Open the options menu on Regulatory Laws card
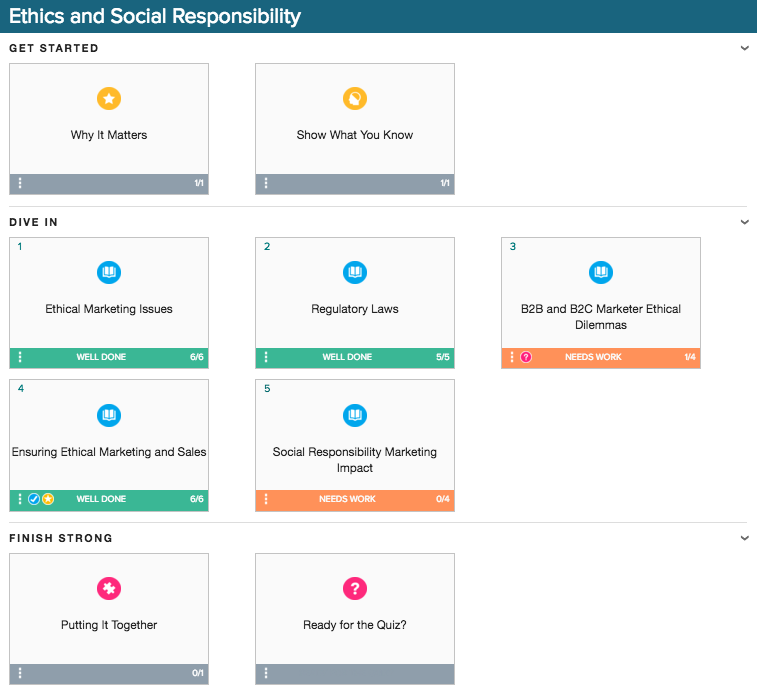757x691 pixels. (266, 357)
